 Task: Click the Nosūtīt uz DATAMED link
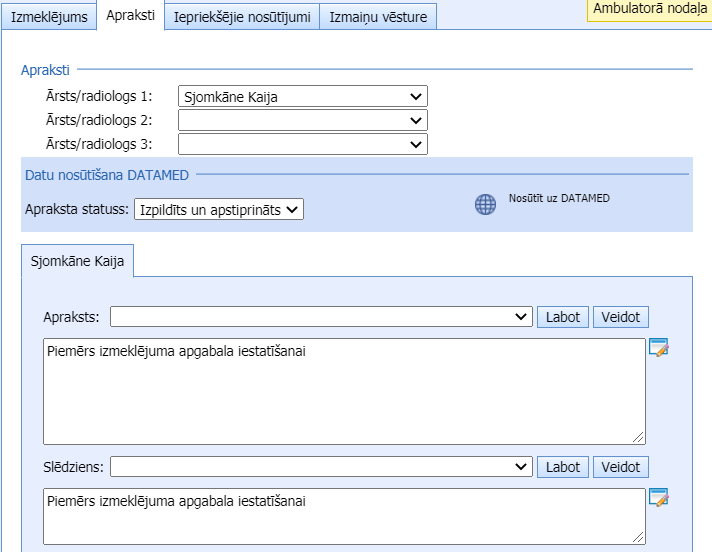pyautogui.click(x=559, y=198)
